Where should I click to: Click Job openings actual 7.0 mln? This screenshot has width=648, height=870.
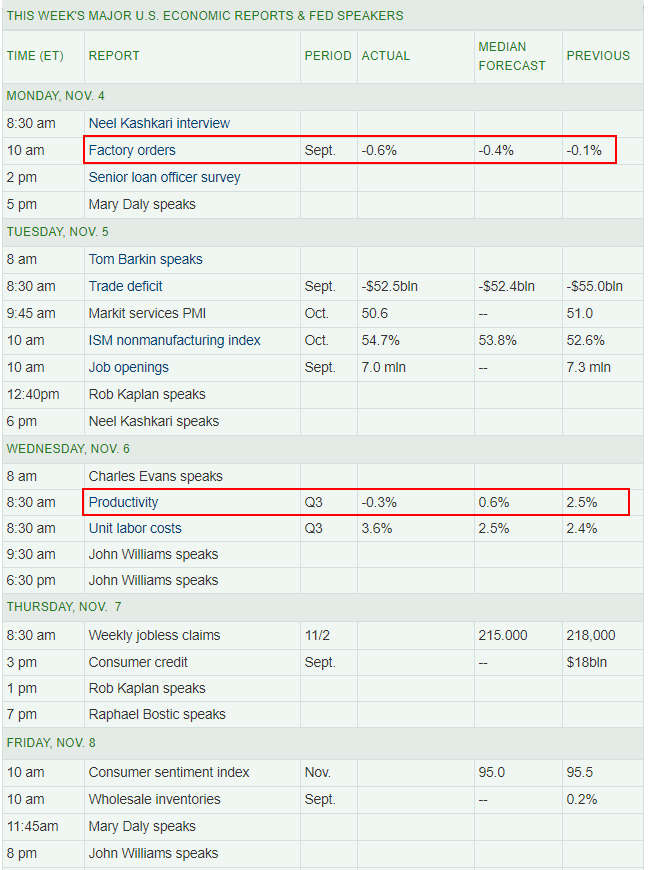click(383, 367)
